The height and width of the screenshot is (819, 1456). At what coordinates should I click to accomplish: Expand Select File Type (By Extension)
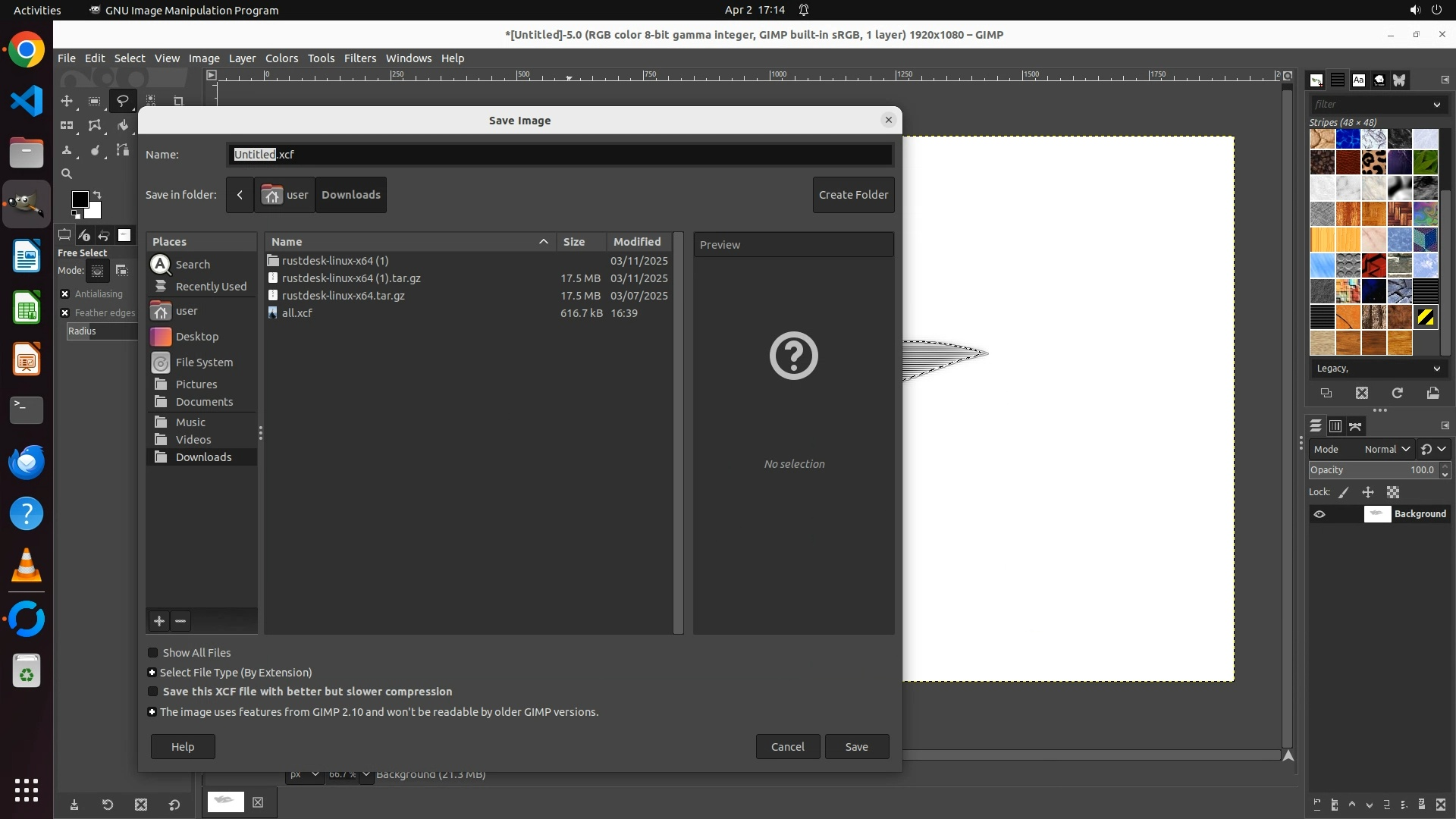point(152,673)
